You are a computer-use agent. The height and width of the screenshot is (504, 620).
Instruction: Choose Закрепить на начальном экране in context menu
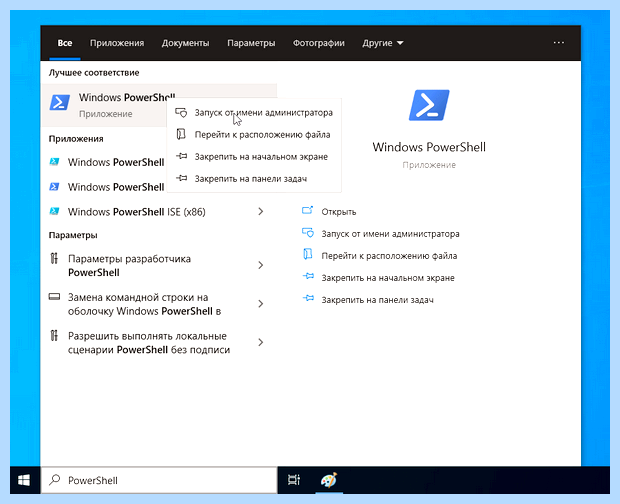254,157
